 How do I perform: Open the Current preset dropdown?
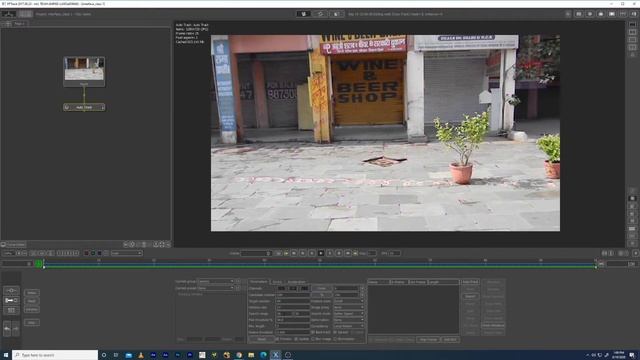(216, 288)
